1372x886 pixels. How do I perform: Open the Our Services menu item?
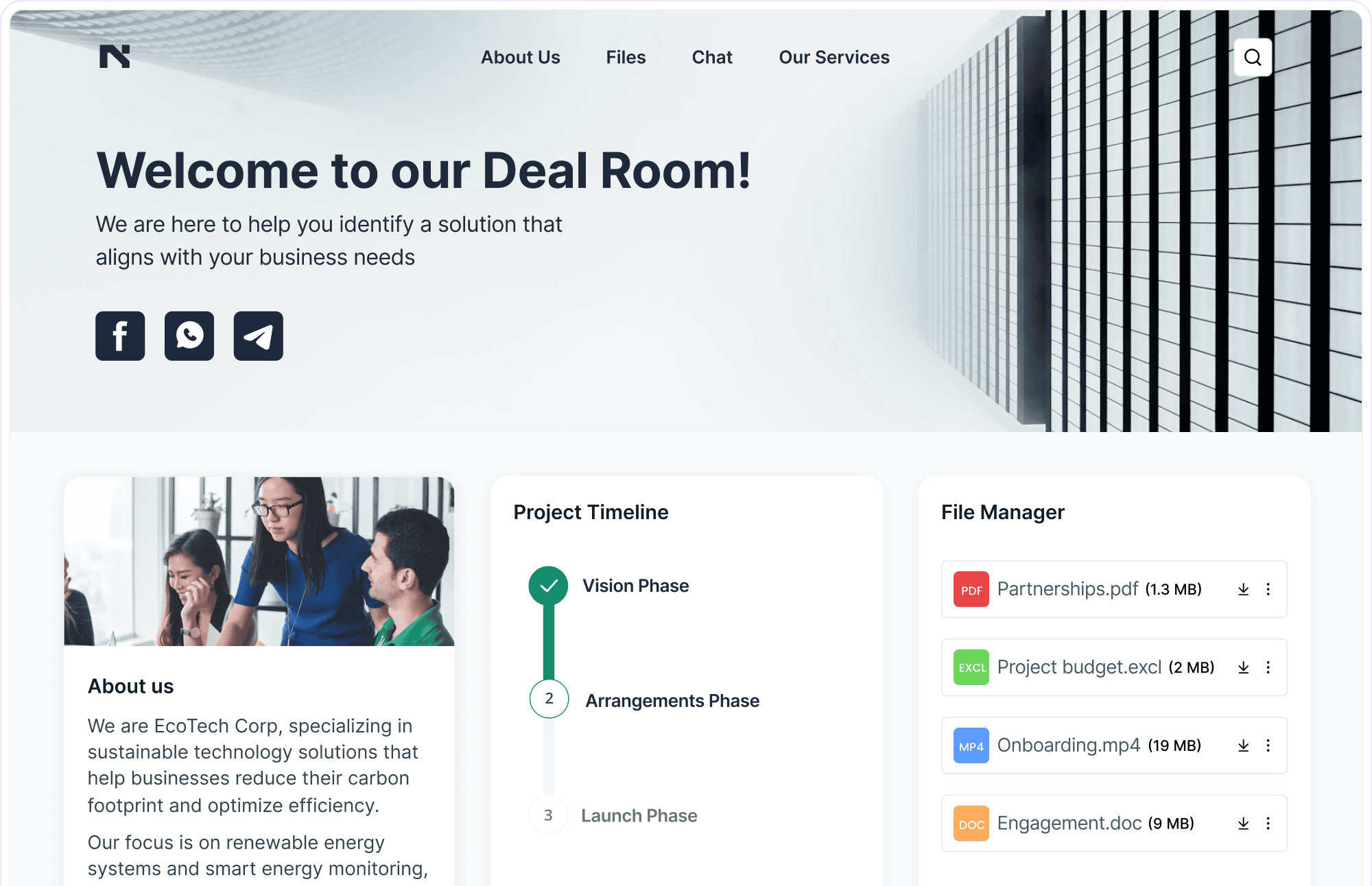[x=834, y=57]
